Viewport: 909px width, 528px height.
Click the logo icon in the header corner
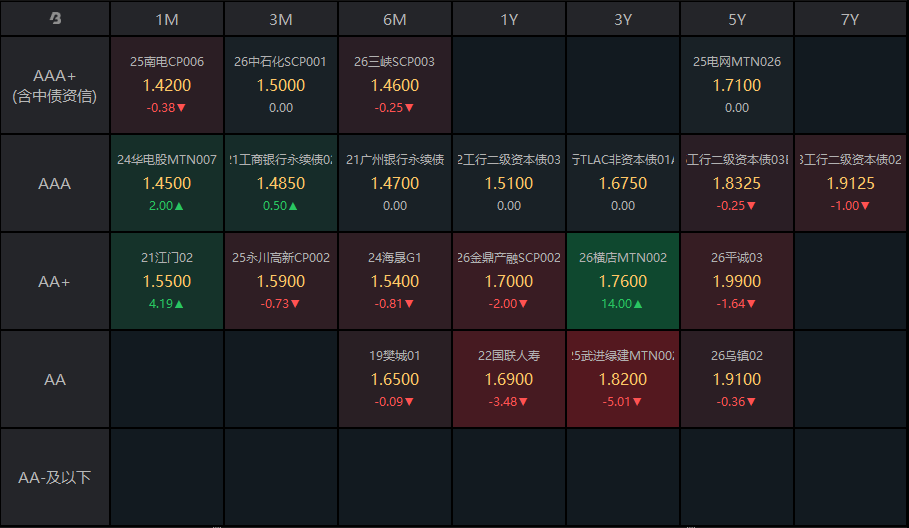[55, 19]
